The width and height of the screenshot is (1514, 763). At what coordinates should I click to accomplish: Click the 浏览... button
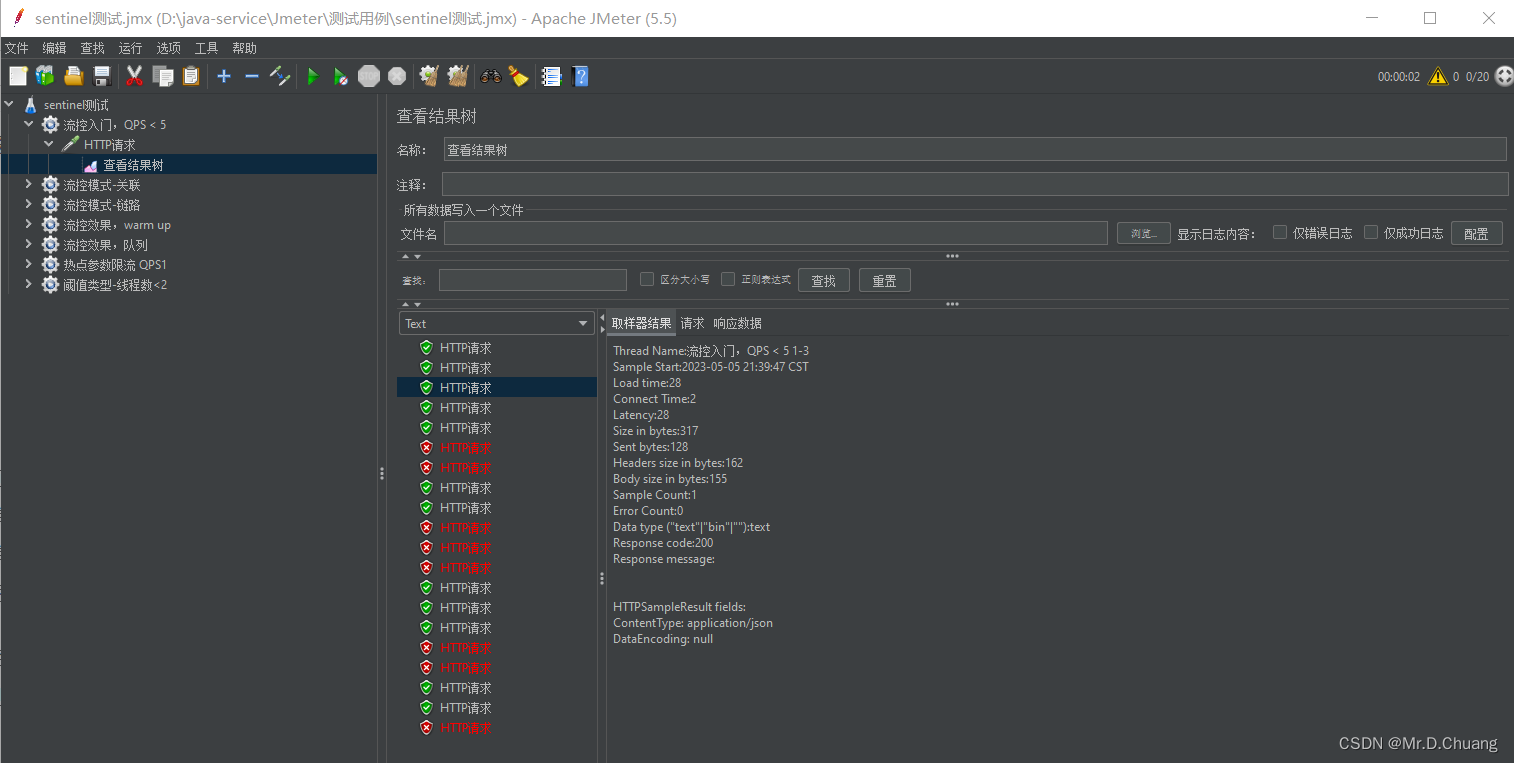1144,233
